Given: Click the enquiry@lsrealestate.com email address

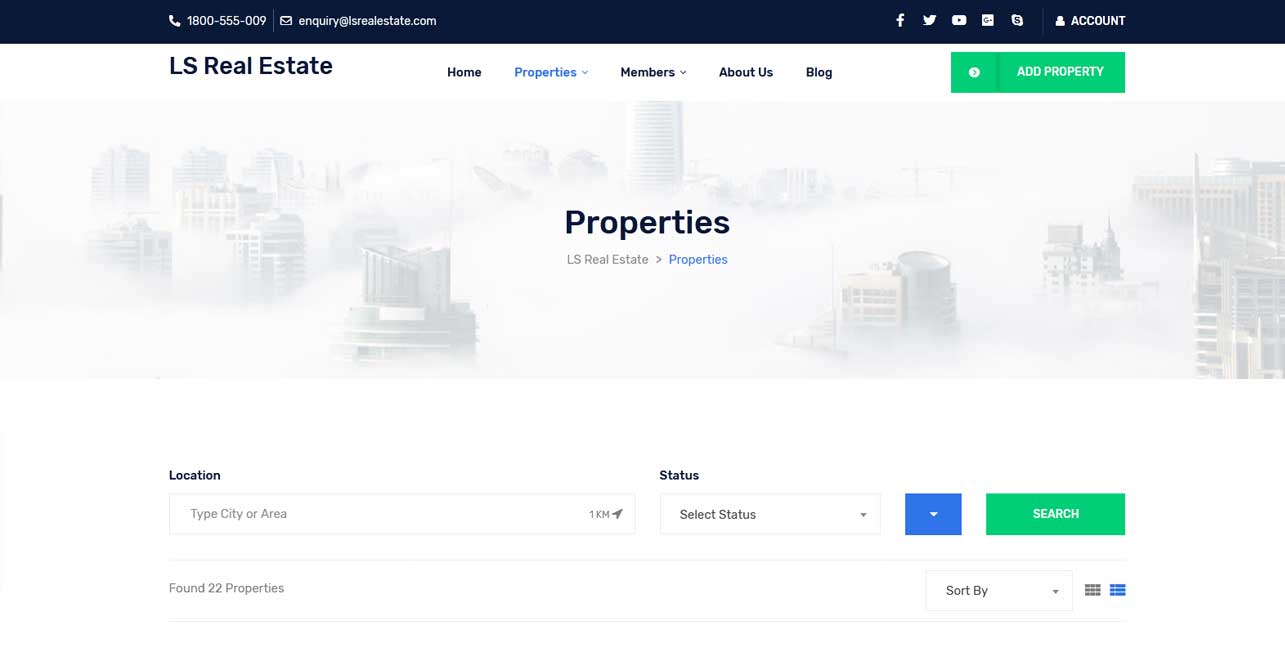Looking at the screenshot, I should click(x=367, y=21).
